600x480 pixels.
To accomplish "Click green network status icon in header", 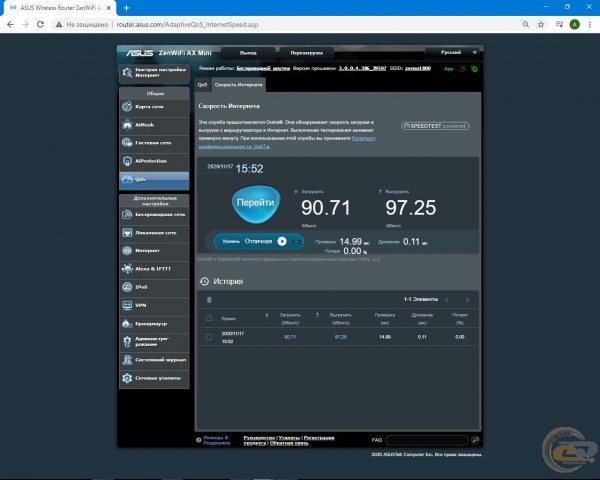I will 474,69.
